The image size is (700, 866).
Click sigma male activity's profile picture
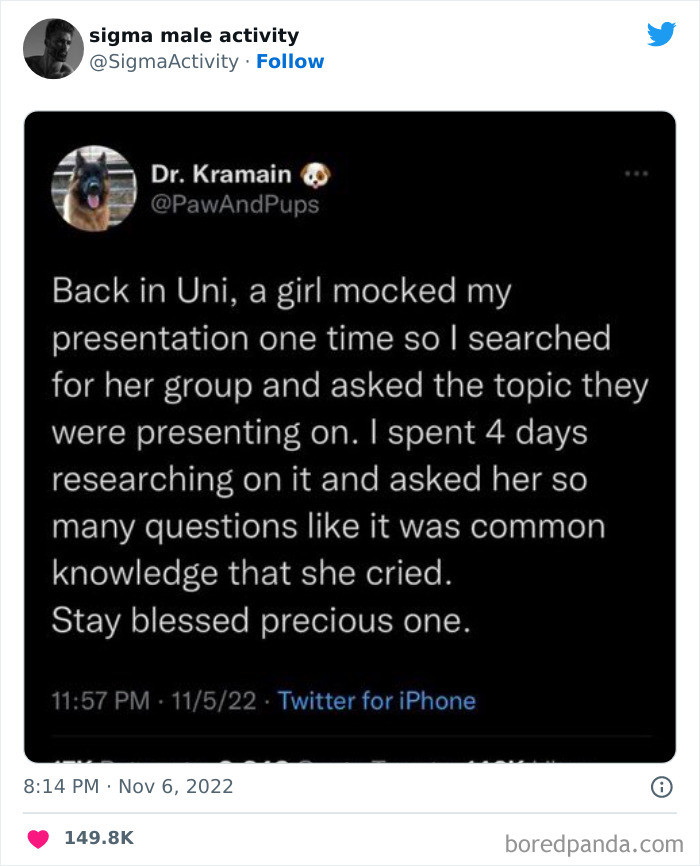click(52, 47)
